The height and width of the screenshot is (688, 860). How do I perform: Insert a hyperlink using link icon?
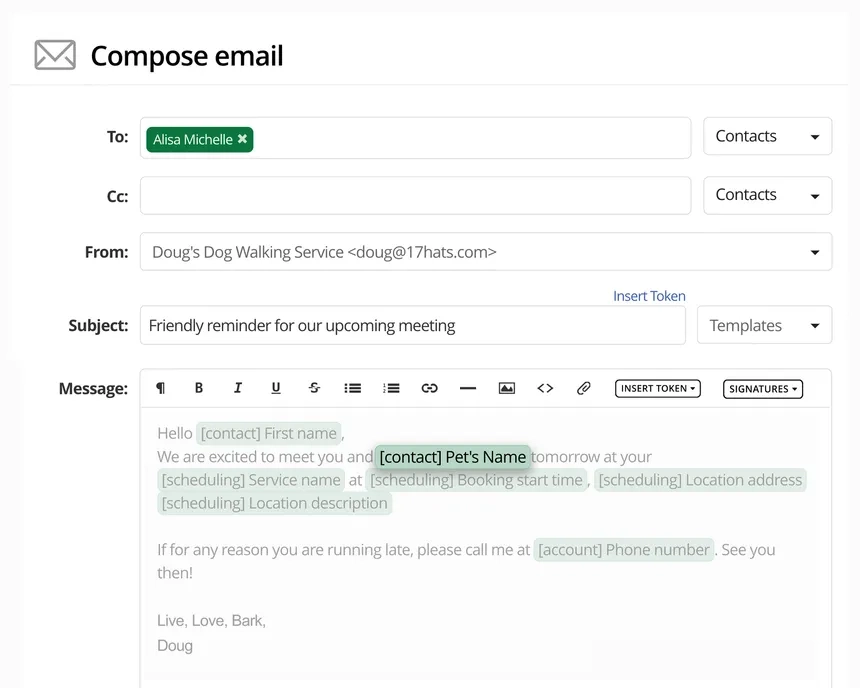tap(429, 388)
